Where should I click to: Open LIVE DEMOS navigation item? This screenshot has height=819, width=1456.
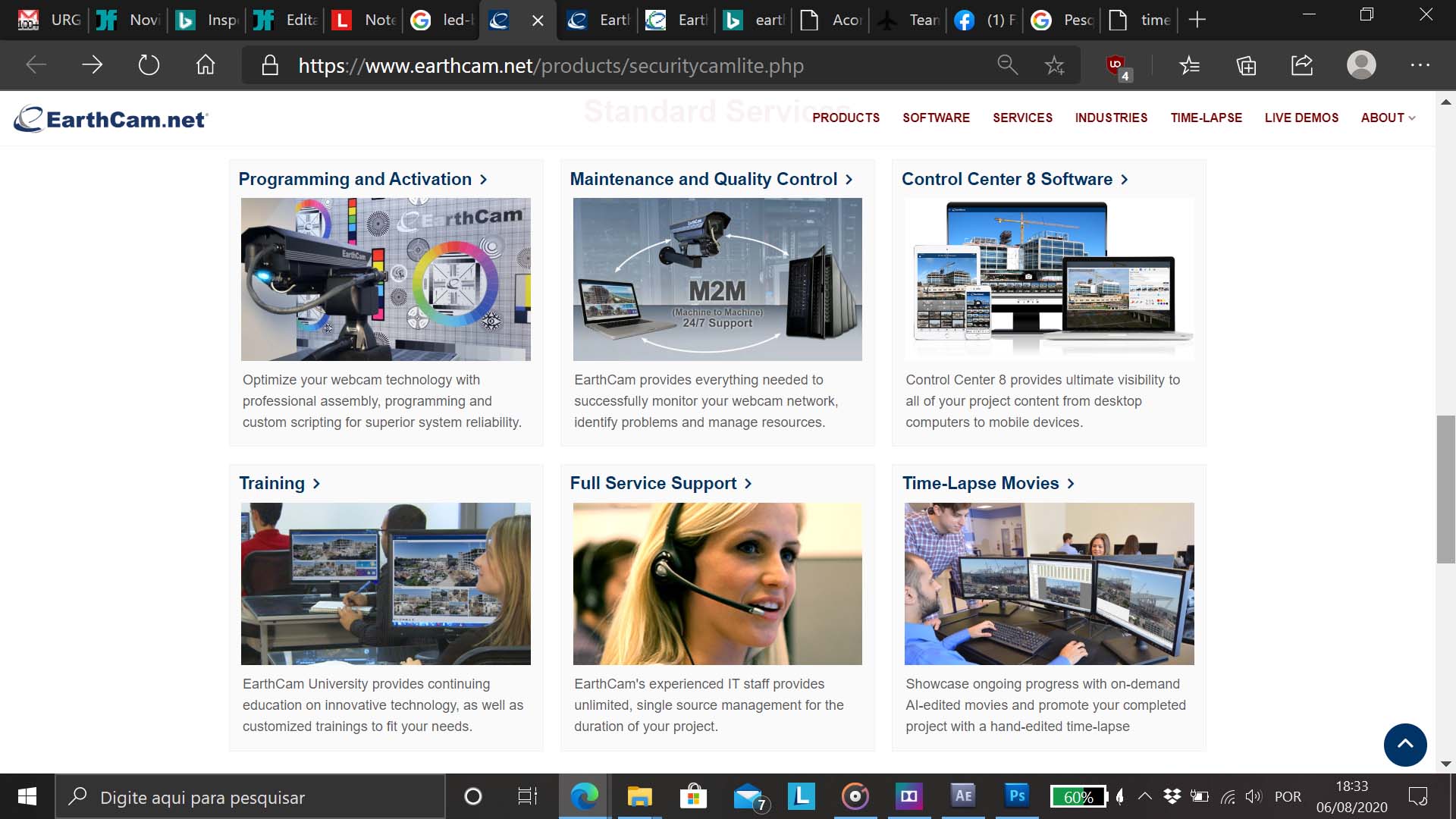point(1301,118)
